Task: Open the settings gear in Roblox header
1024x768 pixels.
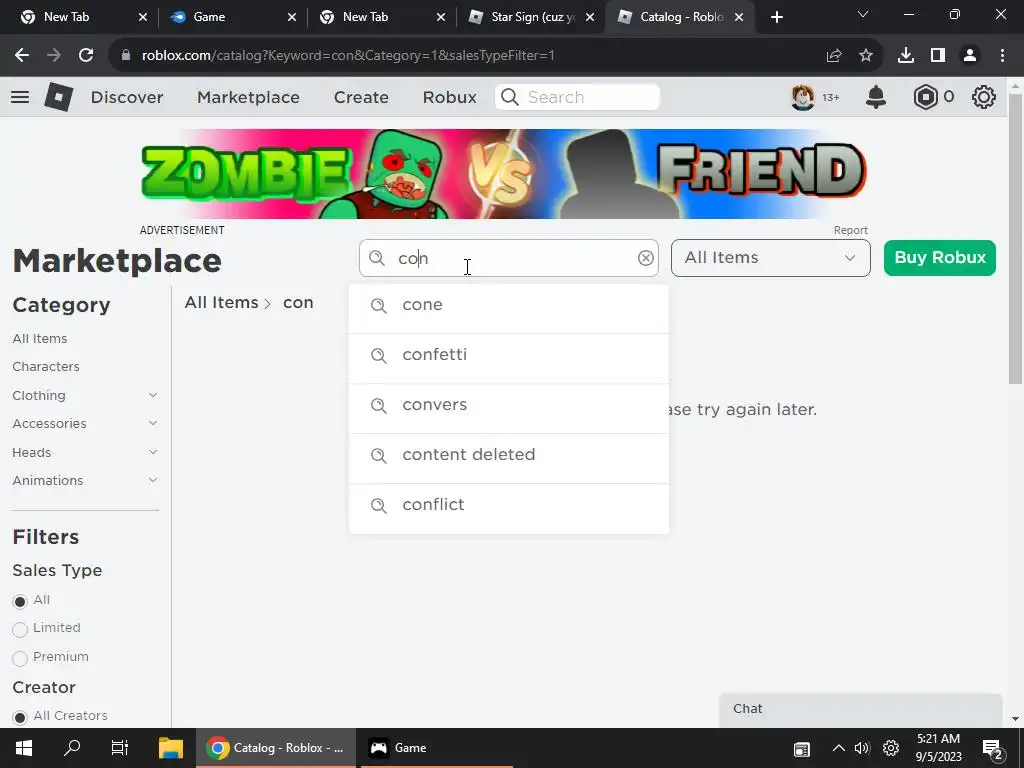Action: (984, 97)
